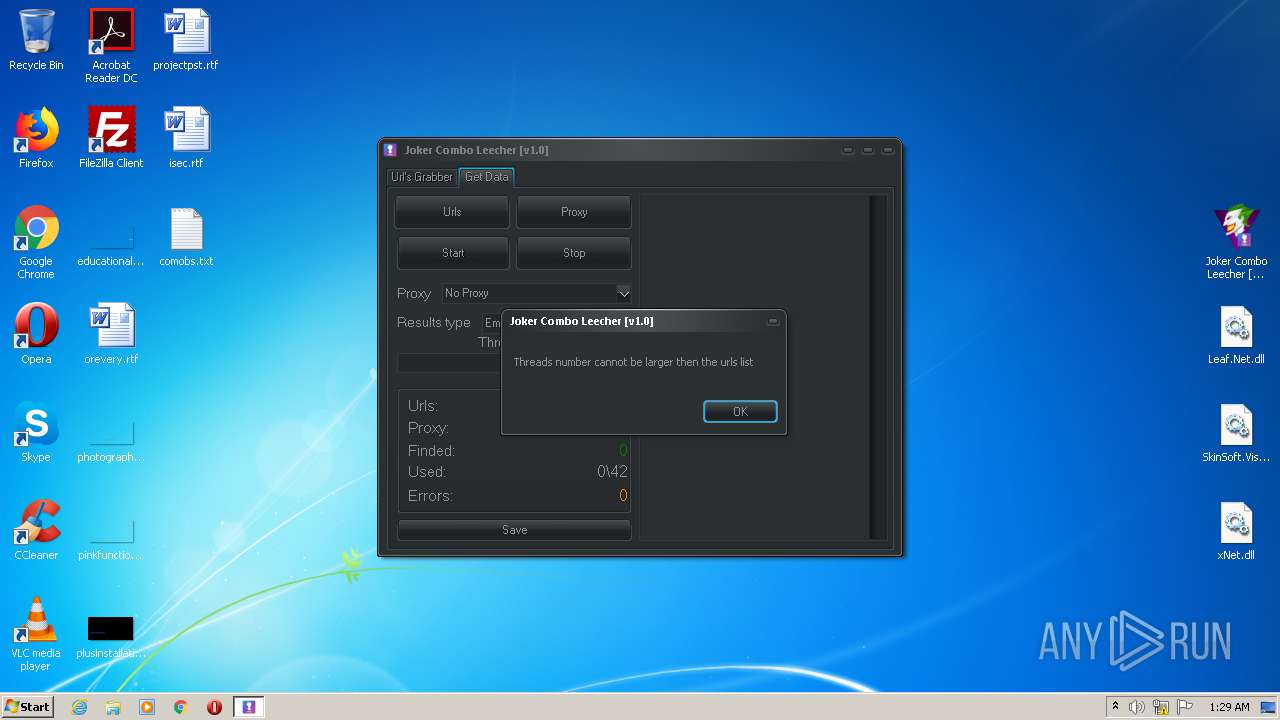Close the threads error dialog
Image resolution: width=1280 pixels, height=720 pixels.
pos(772,322)
